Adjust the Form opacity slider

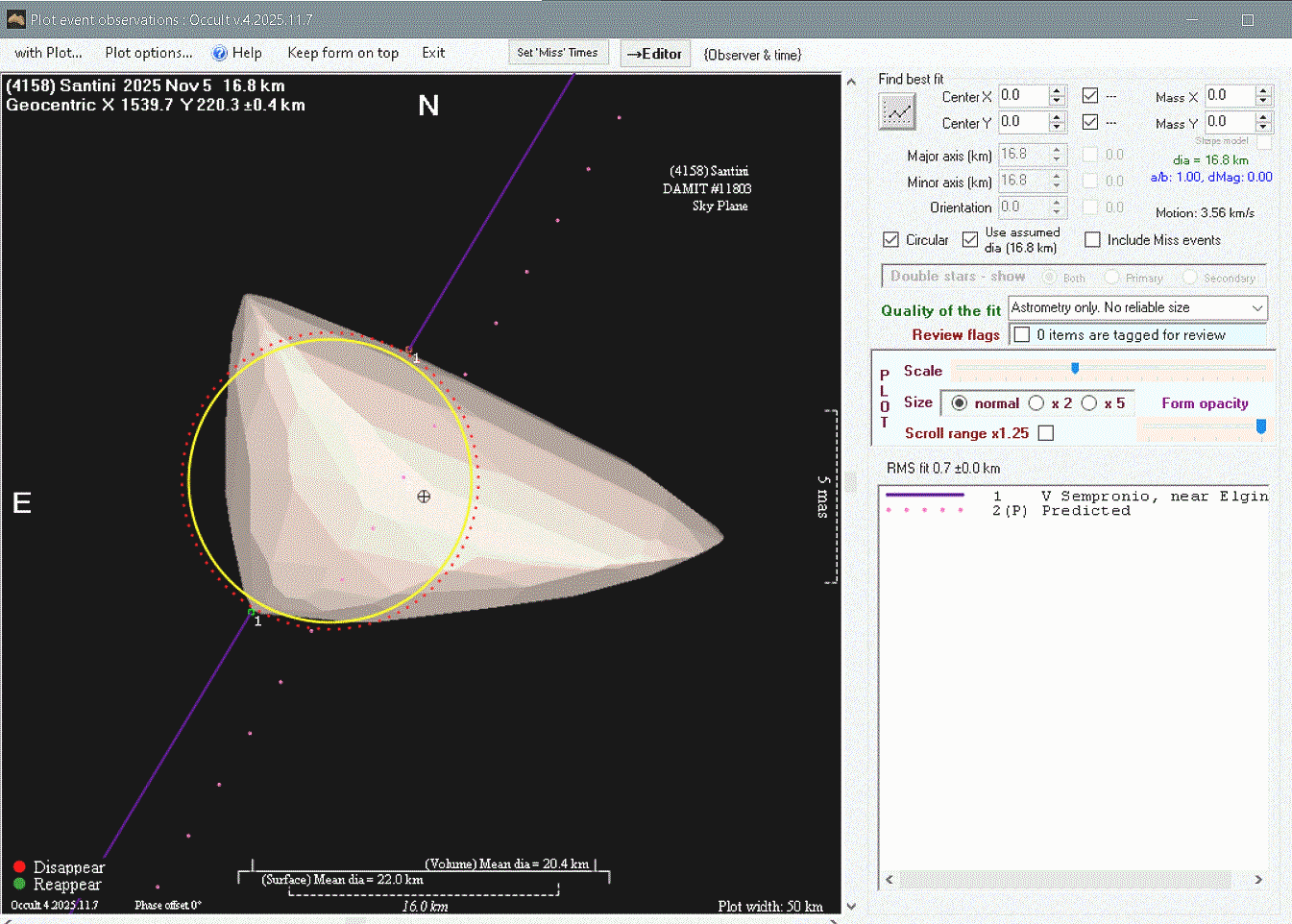1260,426
